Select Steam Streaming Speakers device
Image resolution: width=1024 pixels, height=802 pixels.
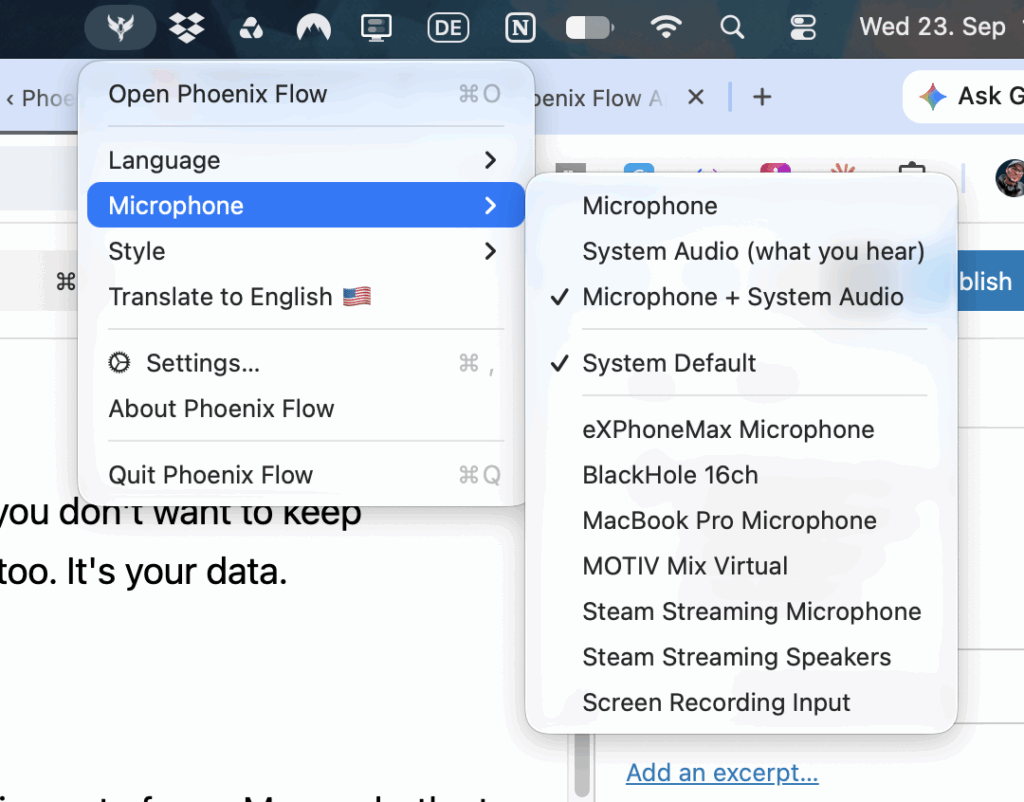point(741,657)
